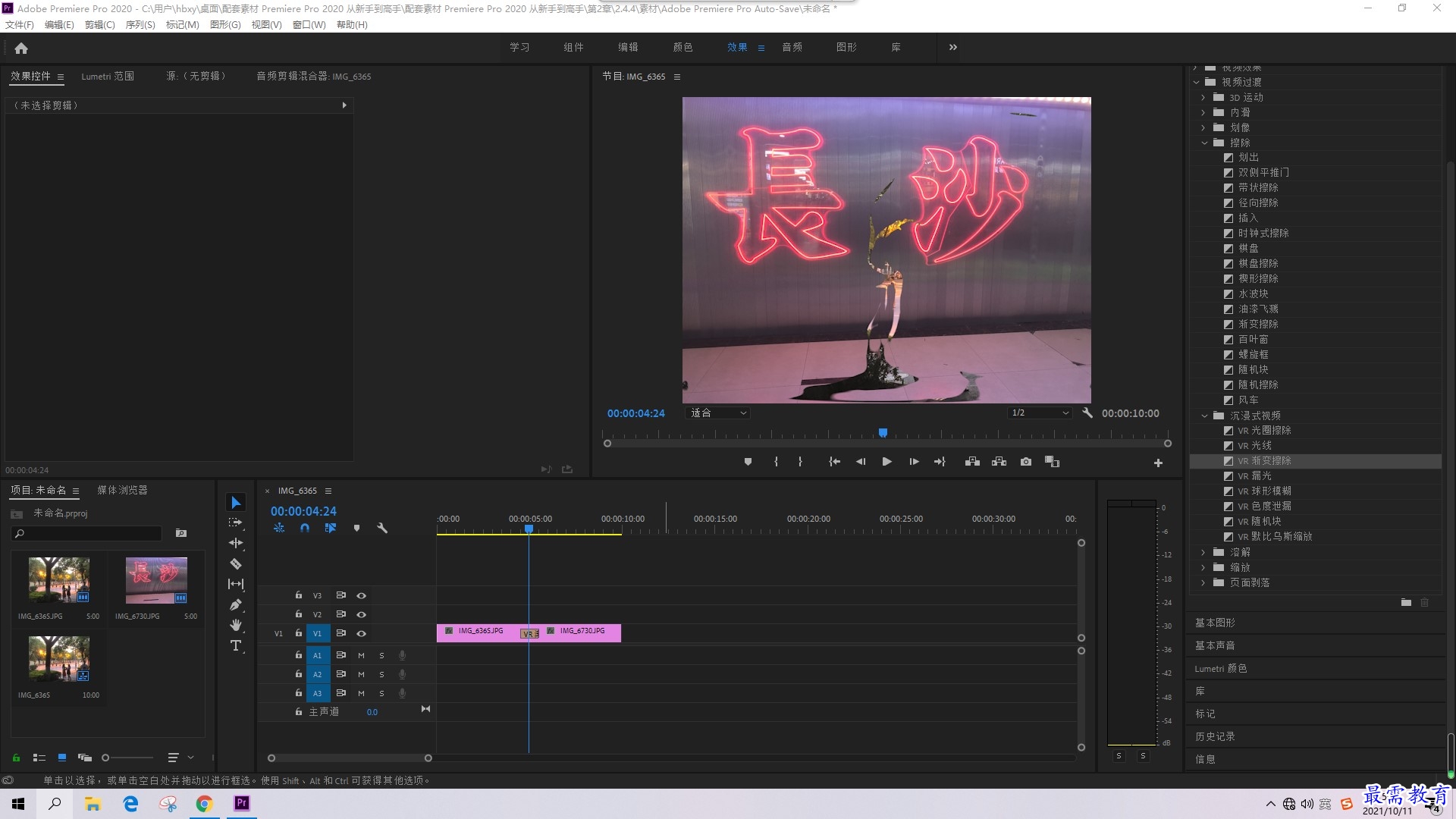
Task: Open the 媒体浏览器 tab
Action: tap(122, 491)
